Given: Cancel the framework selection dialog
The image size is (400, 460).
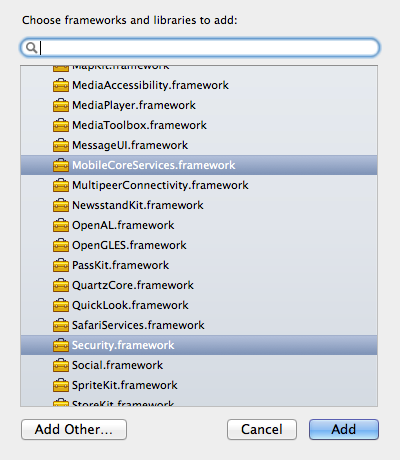Looking at the screenshot, I should [x=262, y=429].
